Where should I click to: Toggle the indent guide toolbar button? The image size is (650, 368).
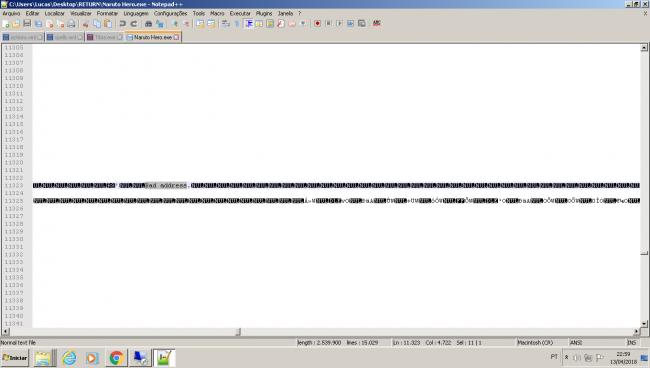[248, 24]
